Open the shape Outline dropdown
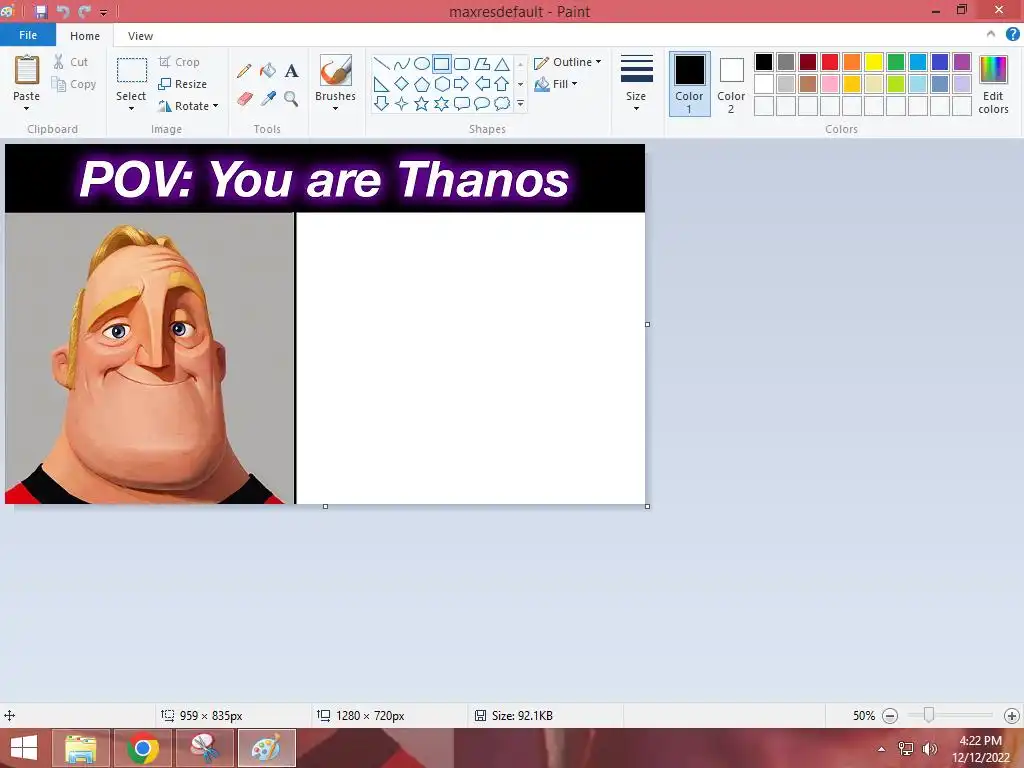 pyautogui.click(x=568, y=62)
